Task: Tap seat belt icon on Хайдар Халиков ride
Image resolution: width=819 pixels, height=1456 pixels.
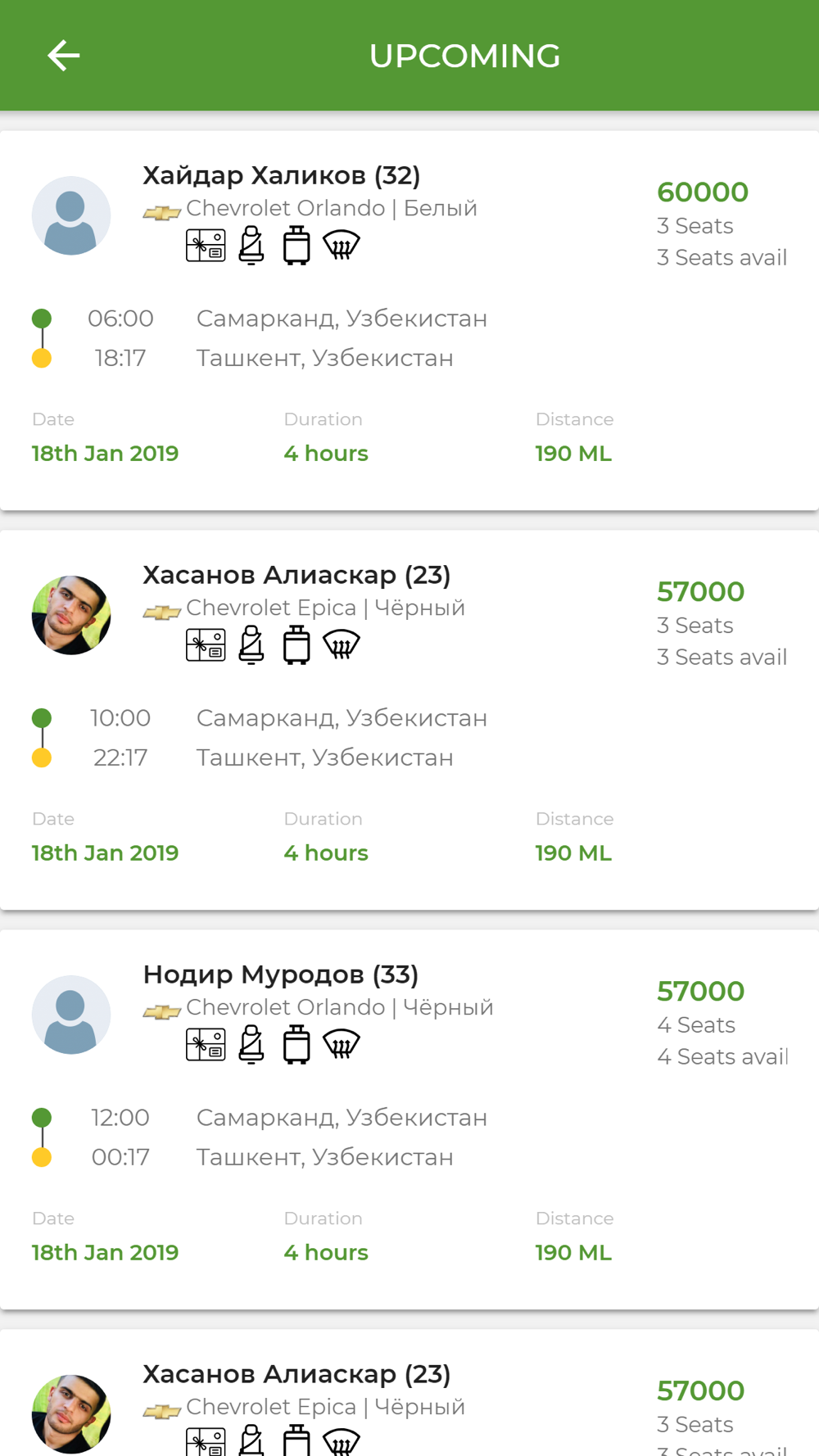Action: click(x=251, y=245)
